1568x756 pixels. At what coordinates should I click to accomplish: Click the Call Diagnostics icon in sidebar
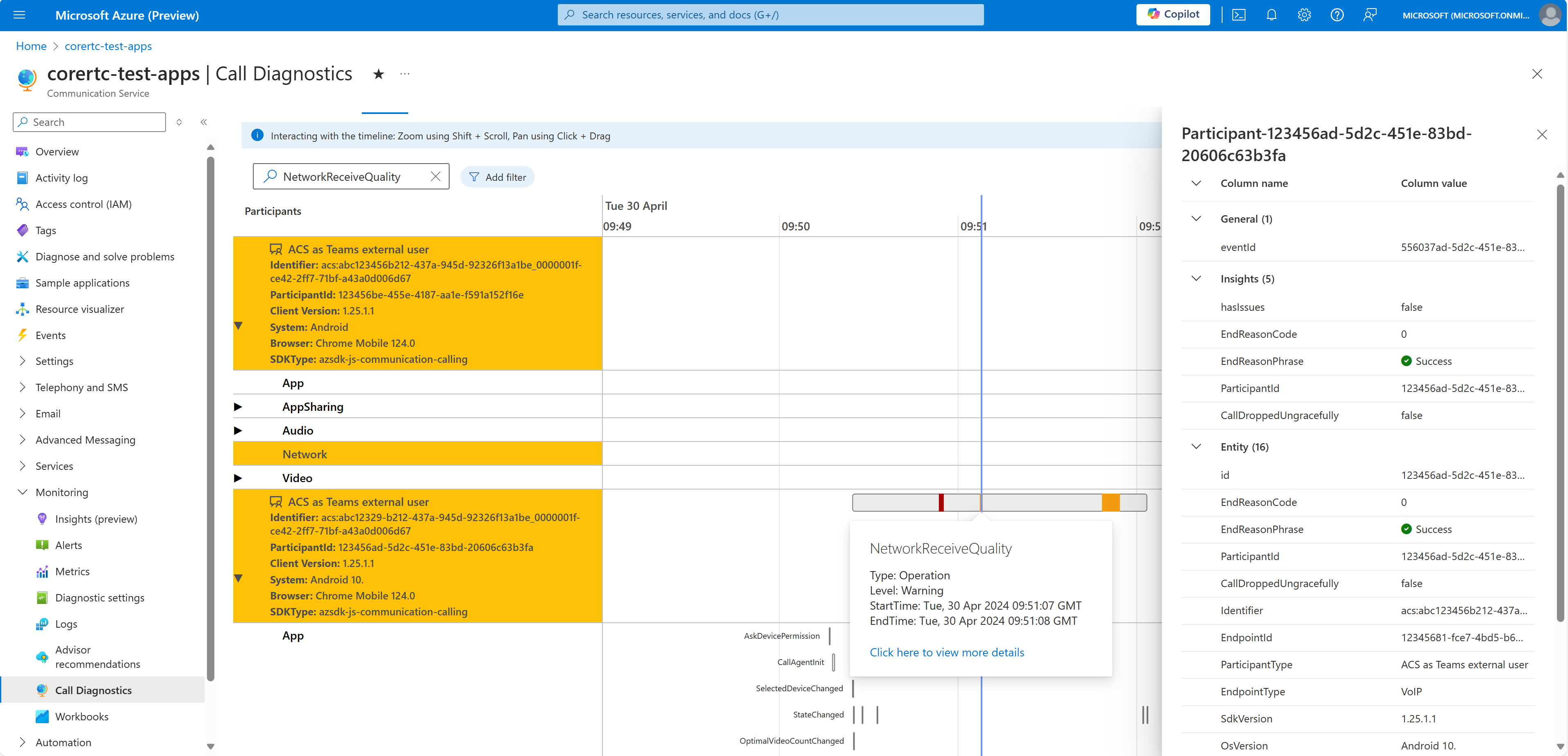[x=41, y=690]
